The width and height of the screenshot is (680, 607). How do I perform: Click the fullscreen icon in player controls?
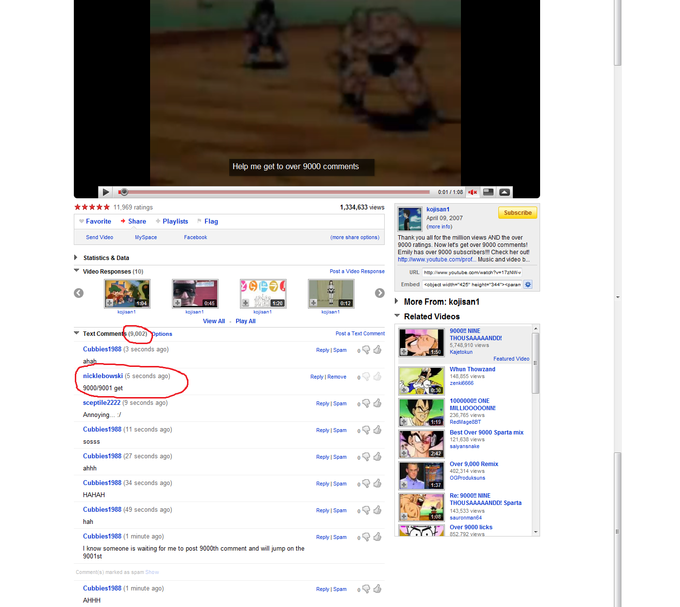tap(504, 192)
